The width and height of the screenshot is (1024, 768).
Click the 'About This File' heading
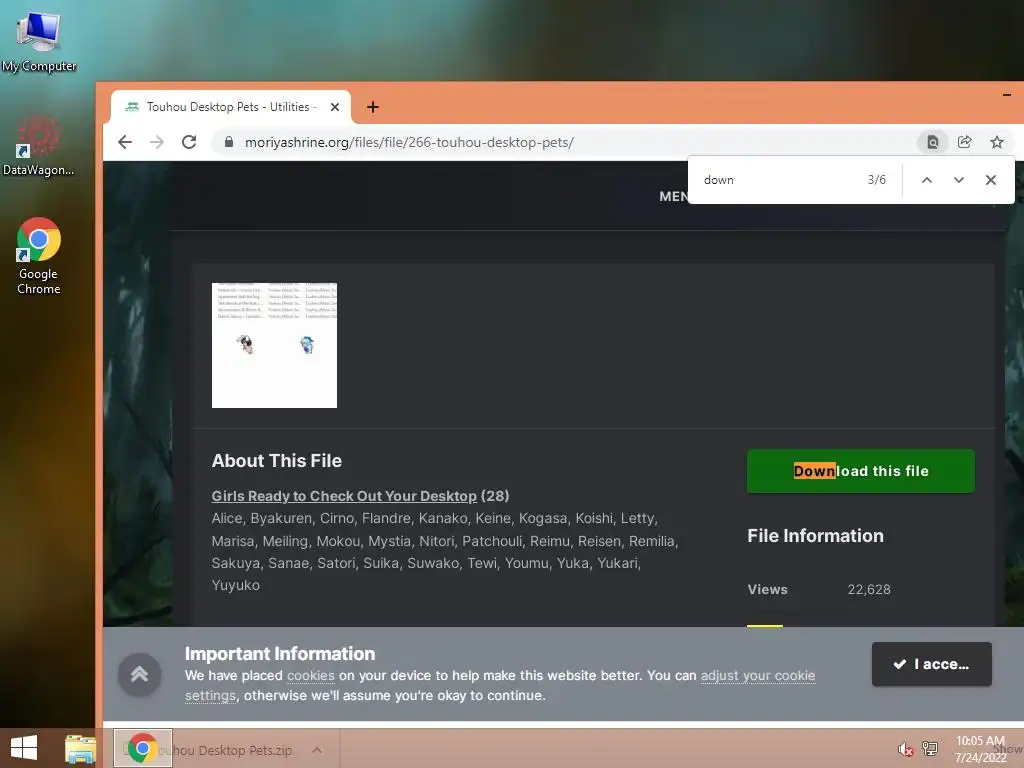[277, 461]
